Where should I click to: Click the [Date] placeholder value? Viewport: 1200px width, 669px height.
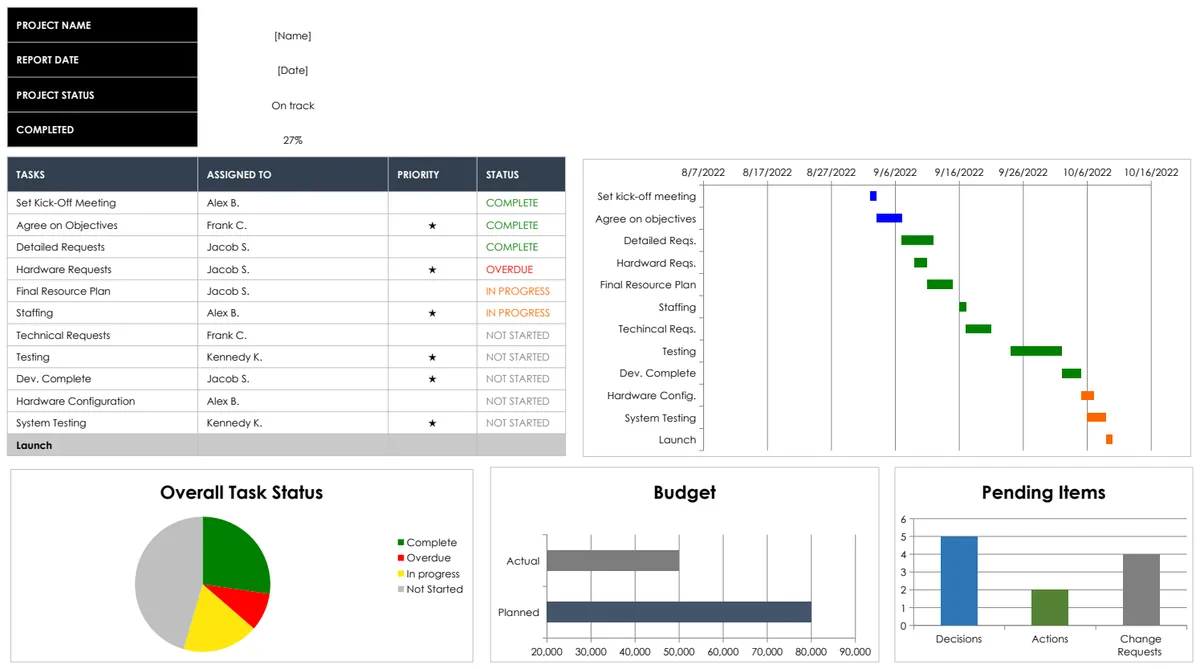[x=293, y=71]
